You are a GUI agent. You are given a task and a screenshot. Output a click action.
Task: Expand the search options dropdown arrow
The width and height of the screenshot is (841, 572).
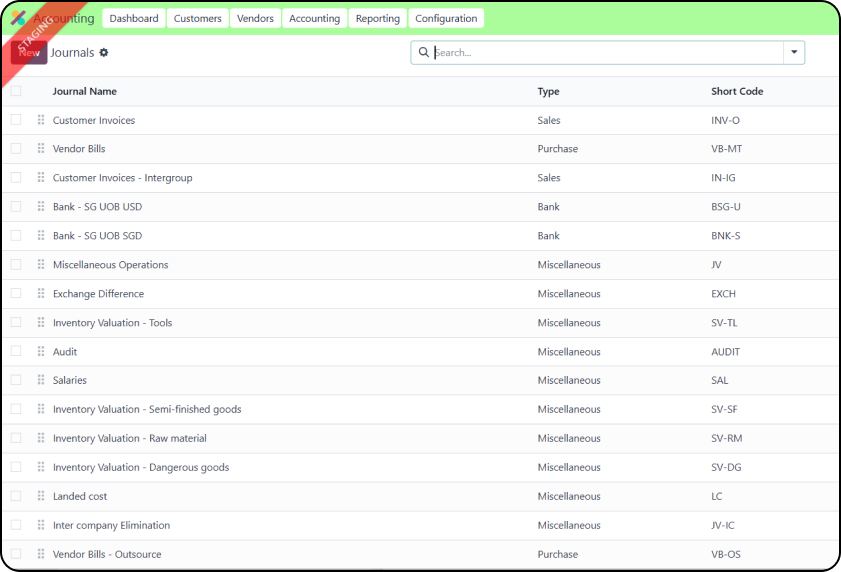coord(794,53)
